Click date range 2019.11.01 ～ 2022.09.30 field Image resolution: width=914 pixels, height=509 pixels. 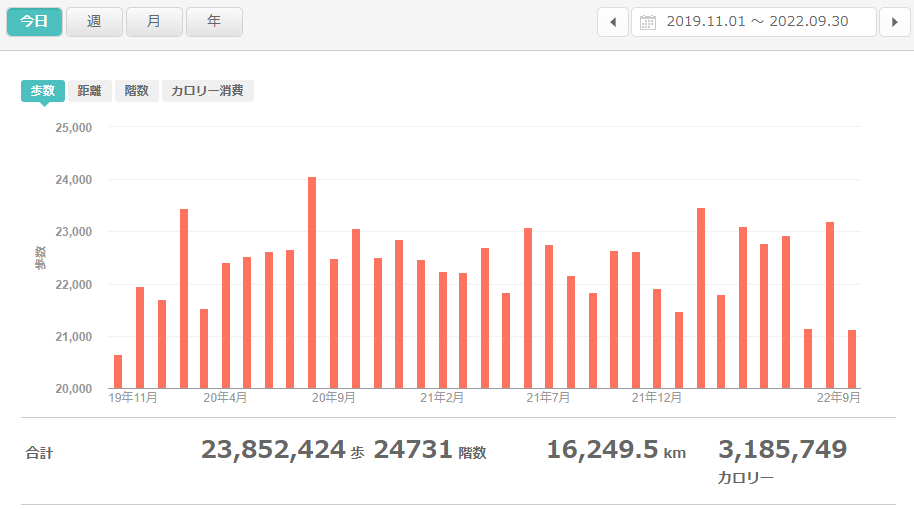(x=754, y=22)
